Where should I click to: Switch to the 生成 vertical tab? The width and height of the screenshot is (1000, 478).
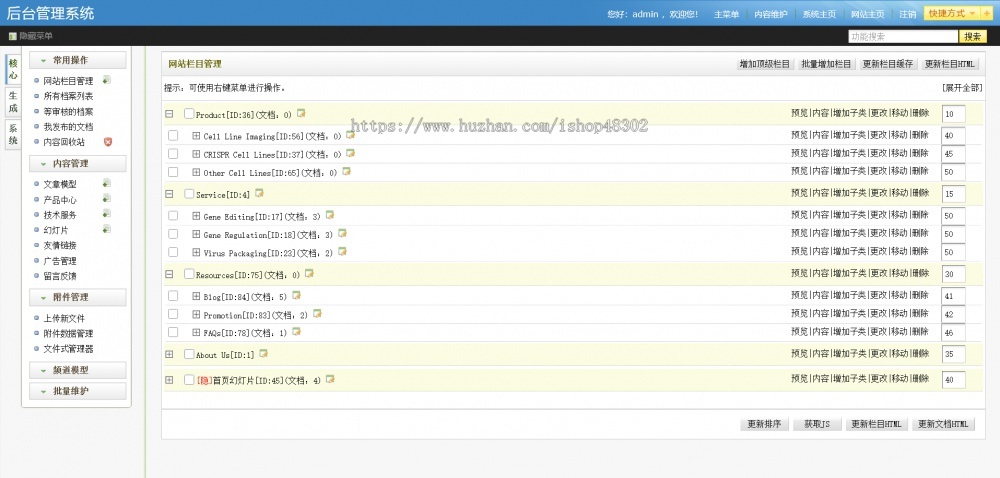point(13,103)
